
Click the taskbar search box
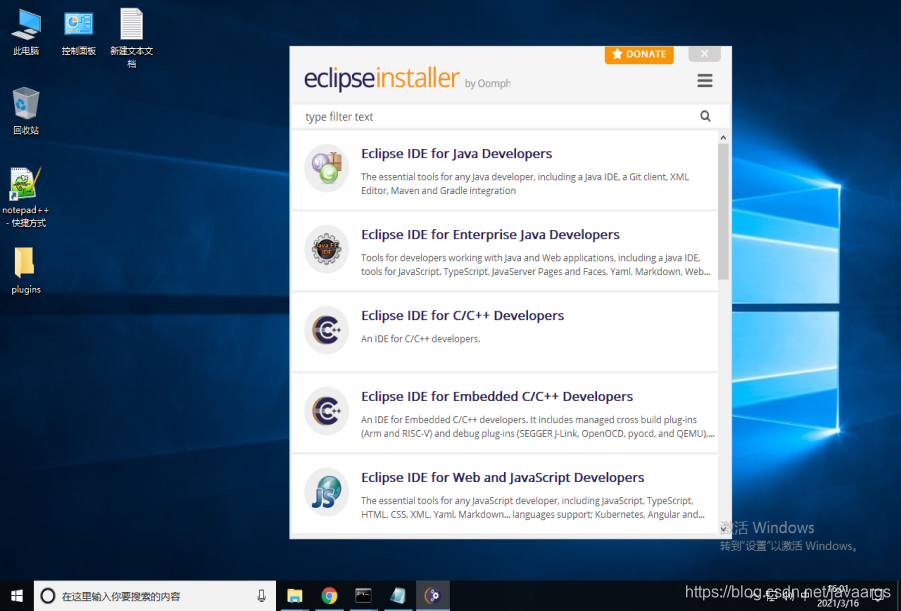(x=155, y=596)
